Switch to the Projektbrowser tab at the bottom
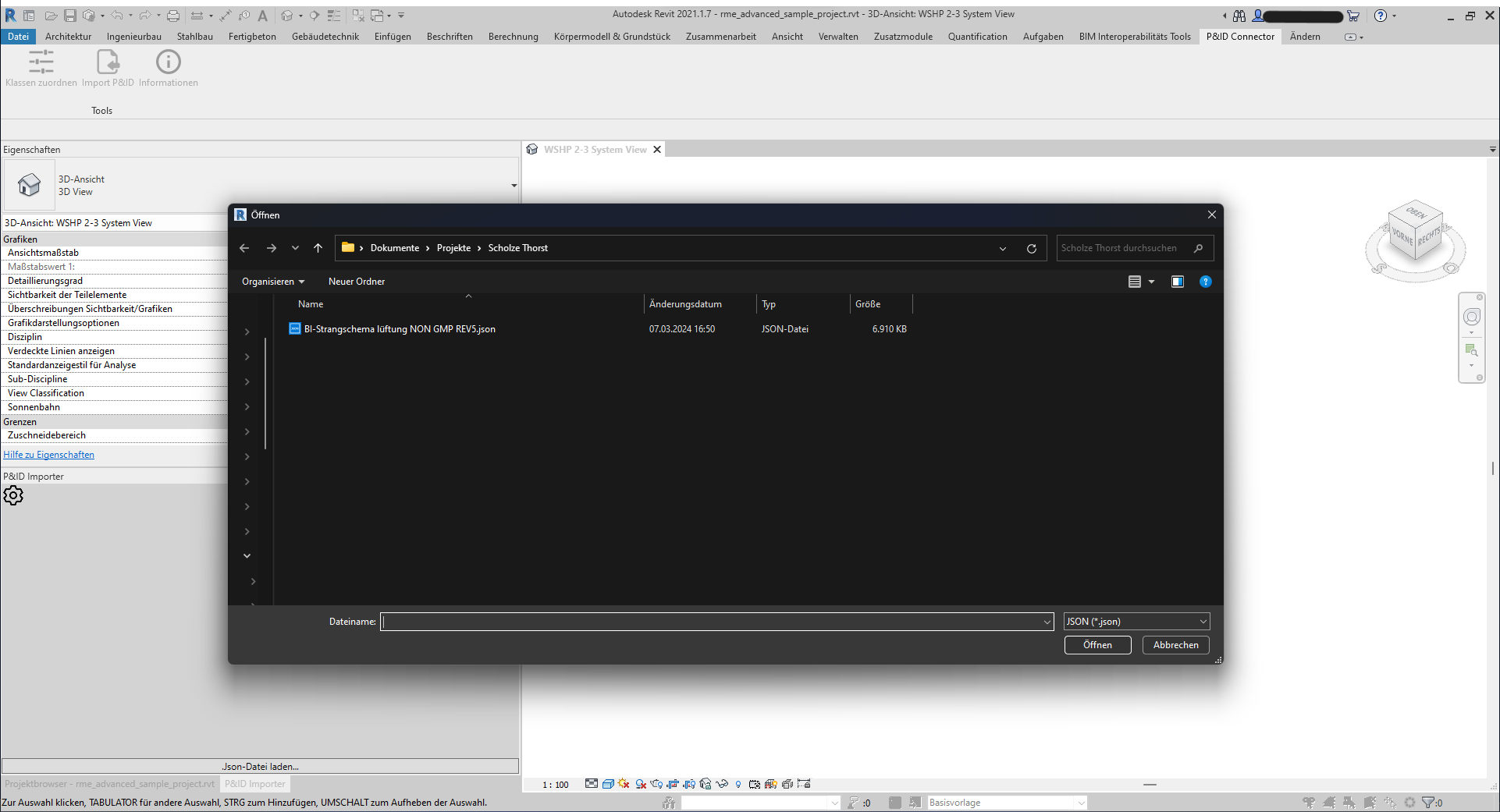The image size is (1500, 812). pos(109,783)
